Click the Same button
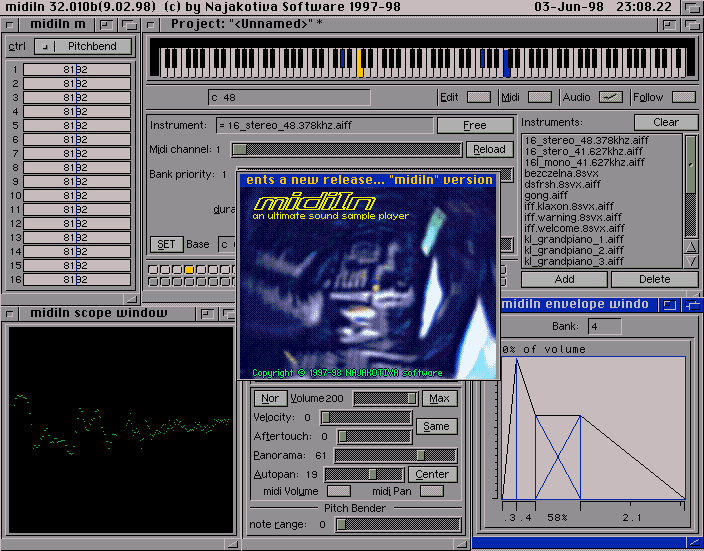704x551 pixels. [436, 426]
